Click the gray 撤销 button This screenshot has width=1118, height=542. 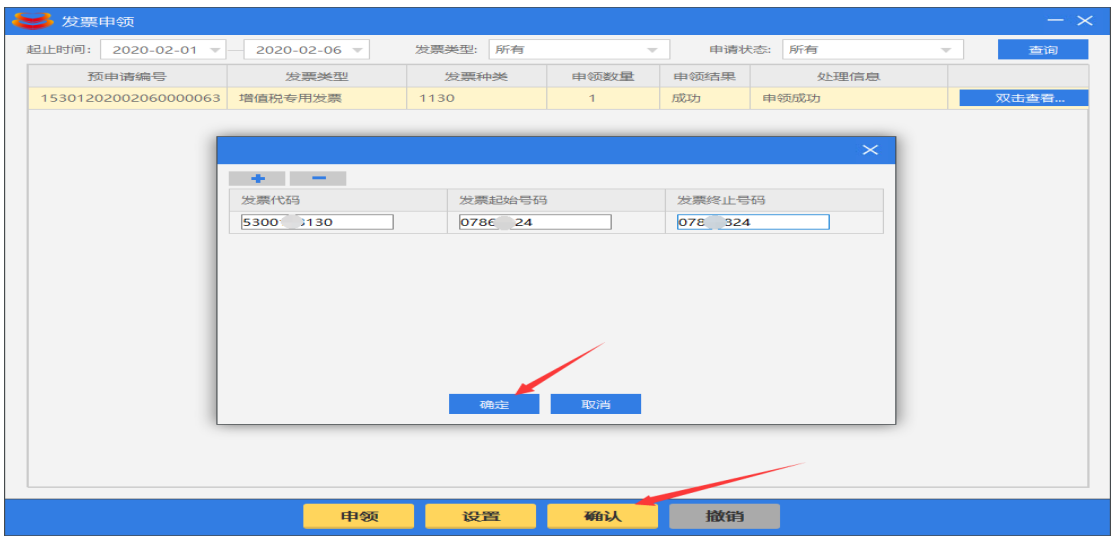[724, 516]
